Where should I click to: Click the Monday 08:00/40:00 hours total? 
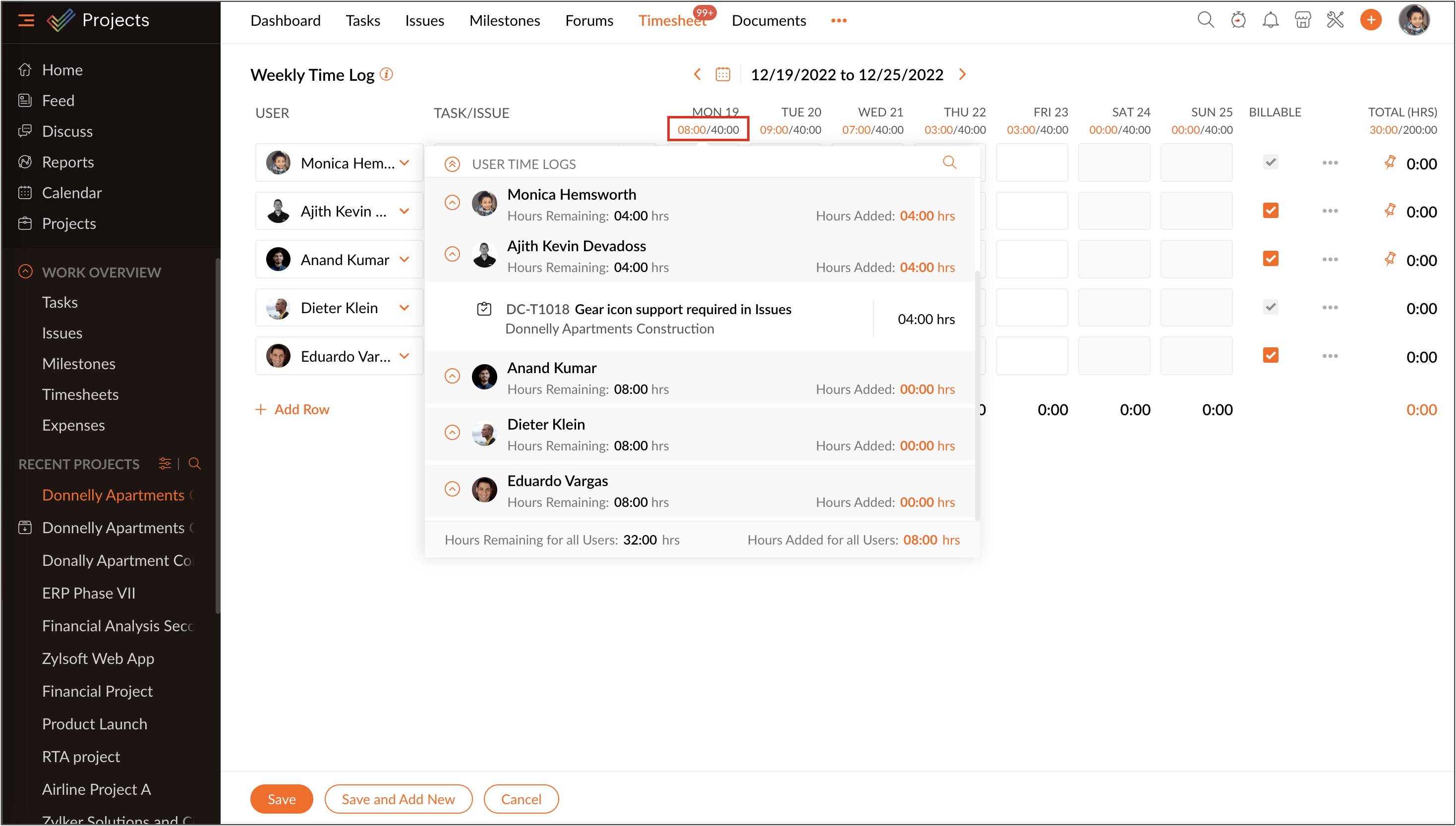point(707,129)
